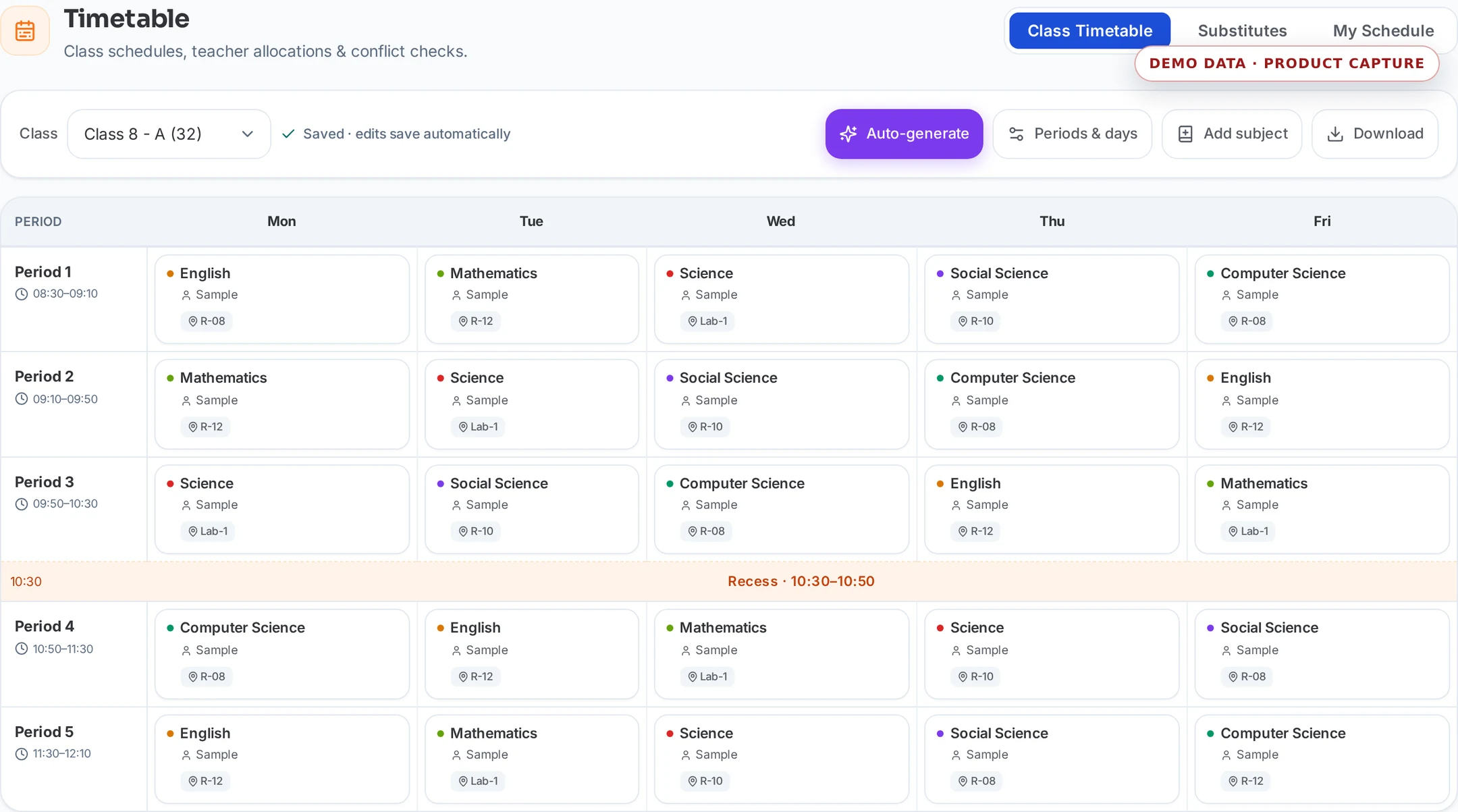Viewport: 1458px width, 812px height.
Task: Click the Periods & days button
Action: coord(1072,134)
